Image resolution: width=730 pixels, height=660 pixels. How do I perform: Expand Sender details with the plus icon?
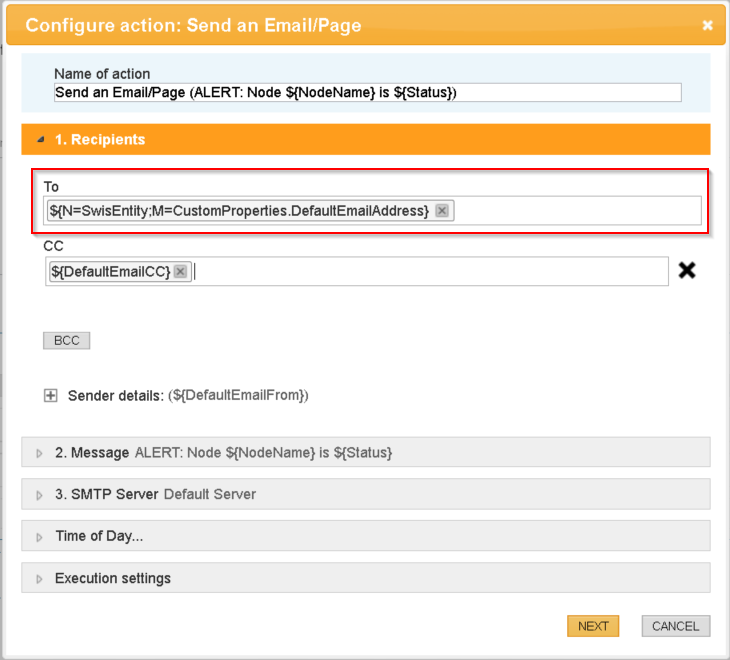pos(50,396)
